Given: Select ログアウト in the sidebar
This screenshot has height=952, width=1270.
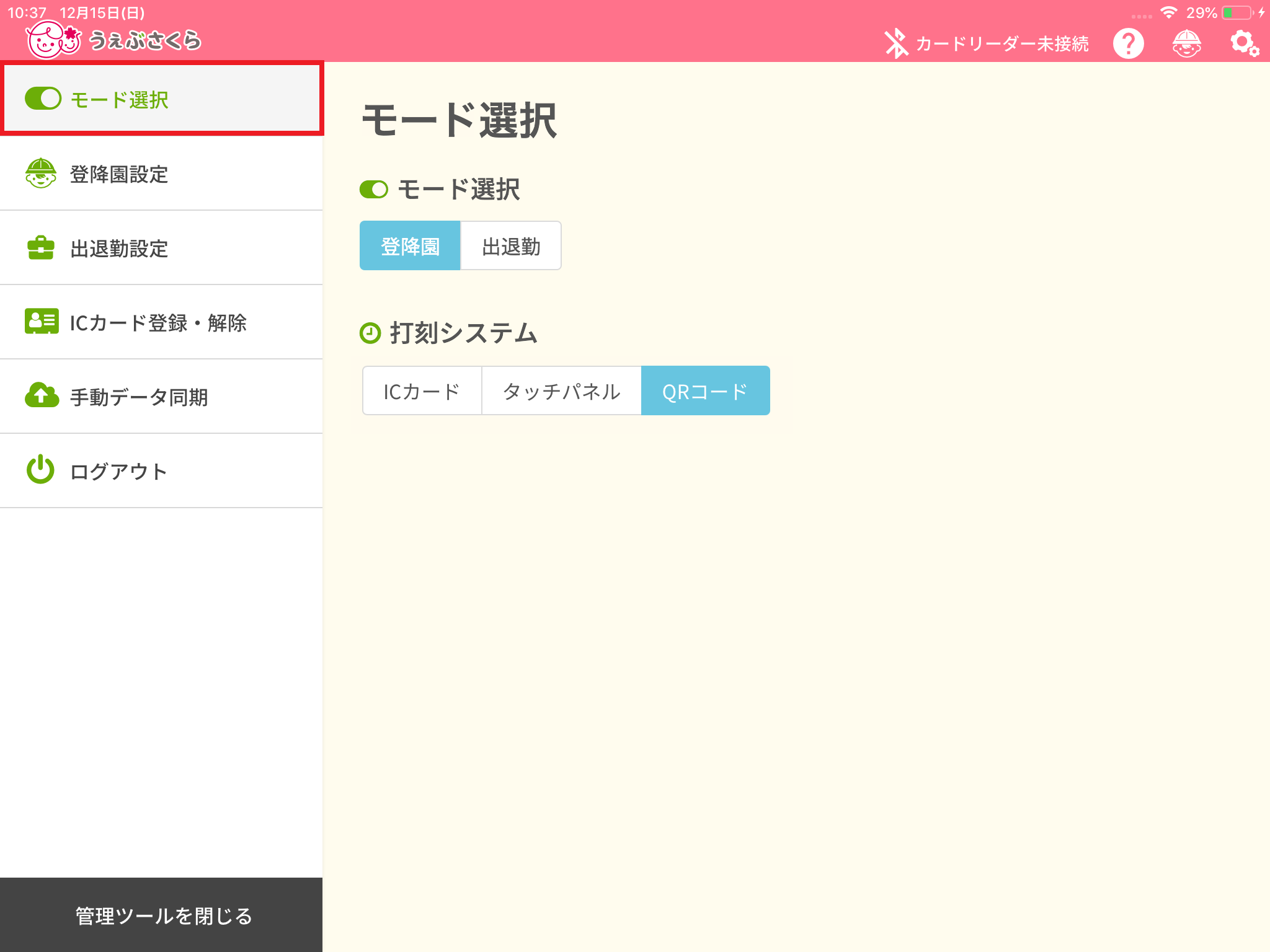Looking at the screenshot, I should pos(161,471).
